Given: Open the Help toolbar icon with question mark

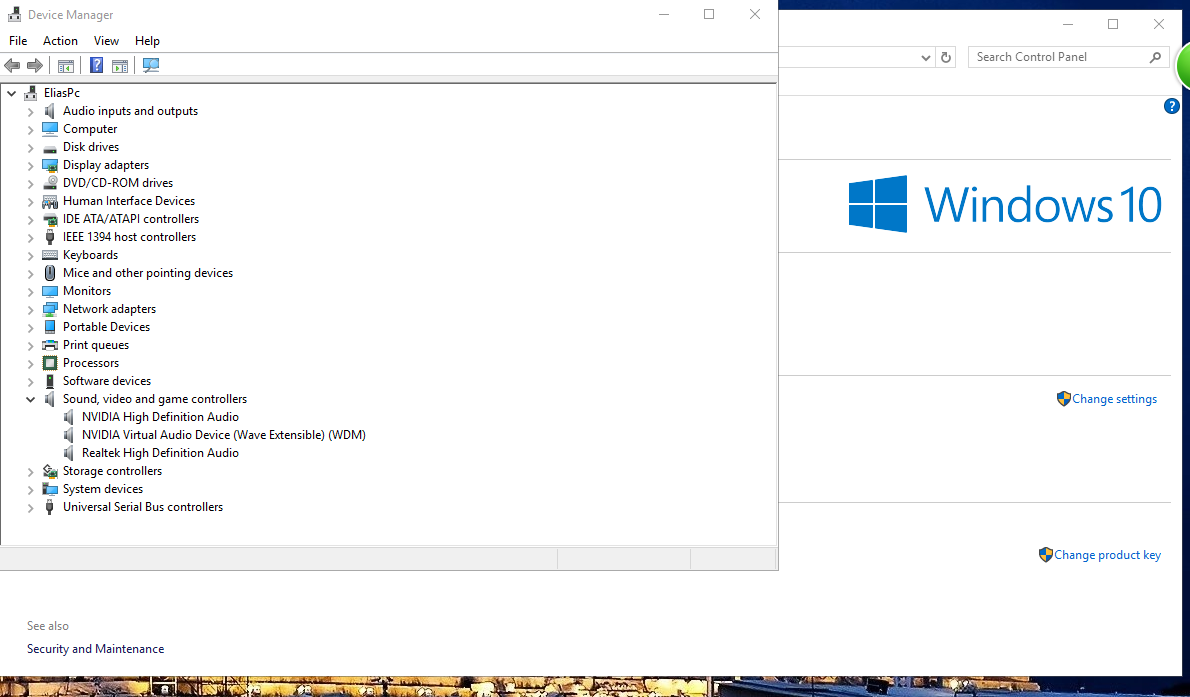Looking at the screenshot, I should pyautogui.click(x=96, y=65).
